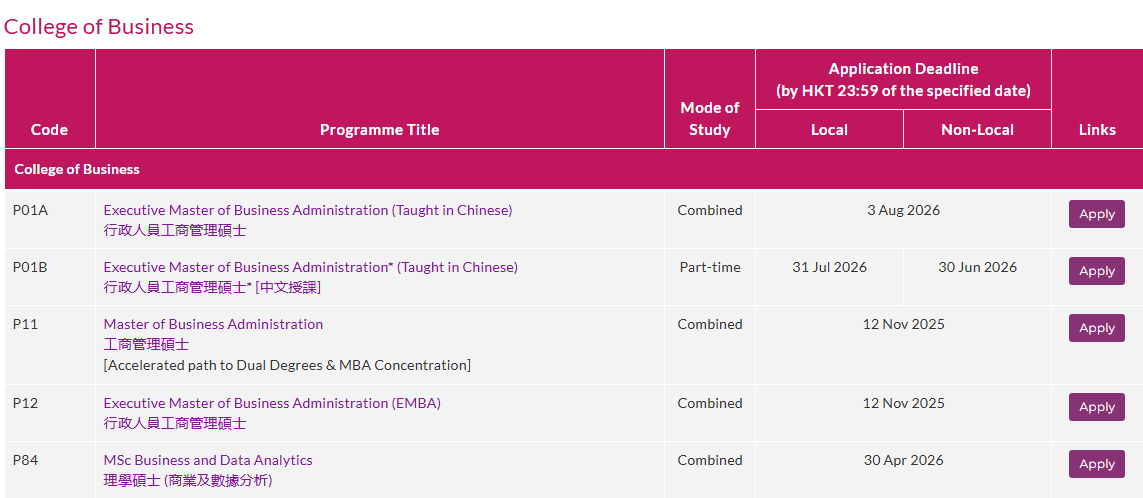The image size is (1143, 498).
Task: Open Executive Master of Business Administration (EMBA) link
Action: (x=272, y=402)
